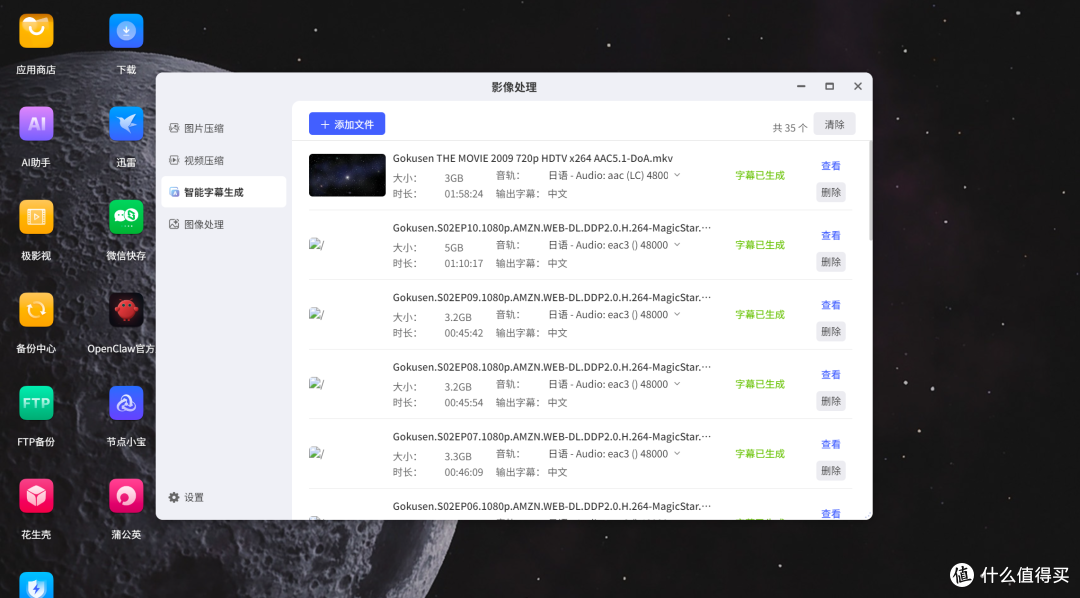Switch to 视频压缩 section
Screen dimensions: 1080x598
[x=224, y=160]
